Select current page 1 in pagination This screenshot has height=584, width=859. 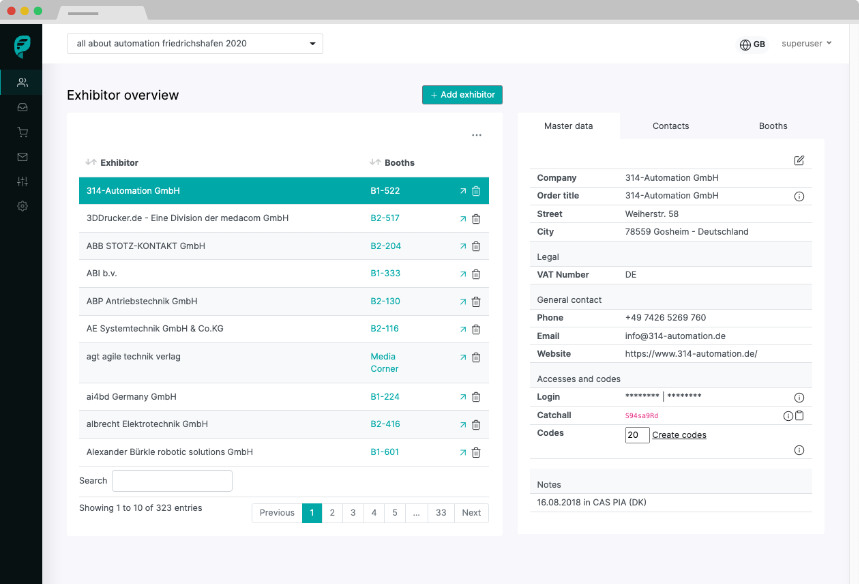tap(312, 513)
